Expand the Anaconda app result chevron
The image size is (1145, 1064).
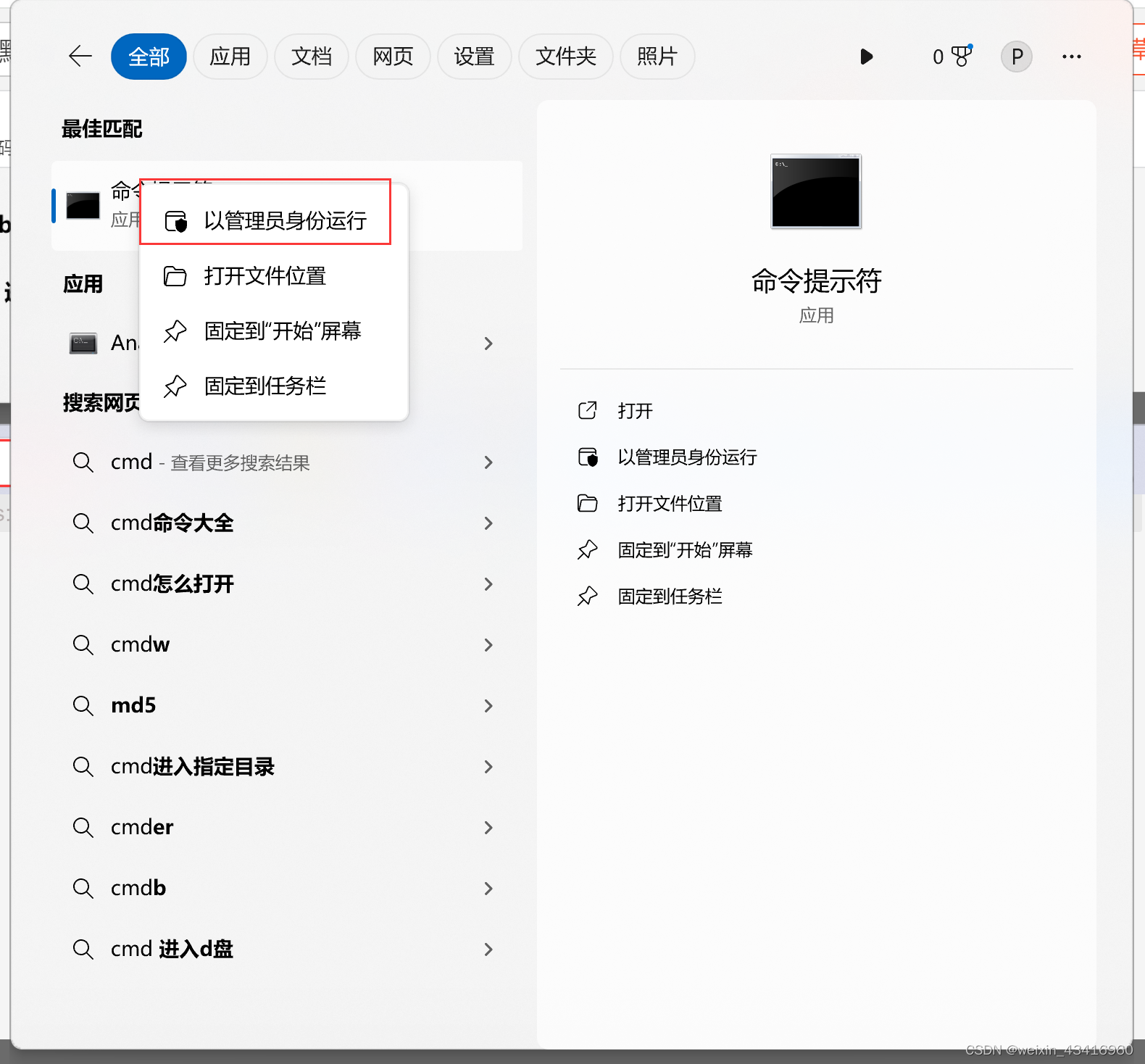click(488, 344)
